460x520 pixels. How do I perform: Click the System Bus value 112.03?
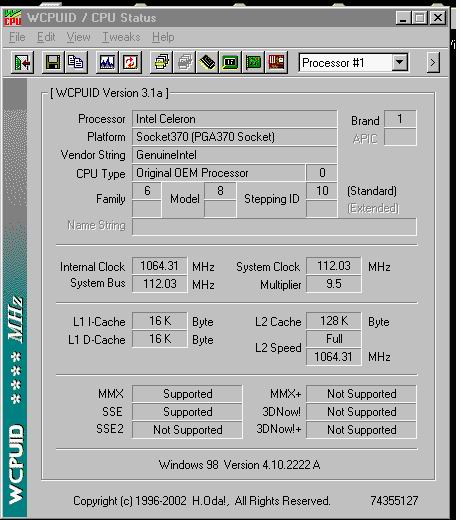160,284
